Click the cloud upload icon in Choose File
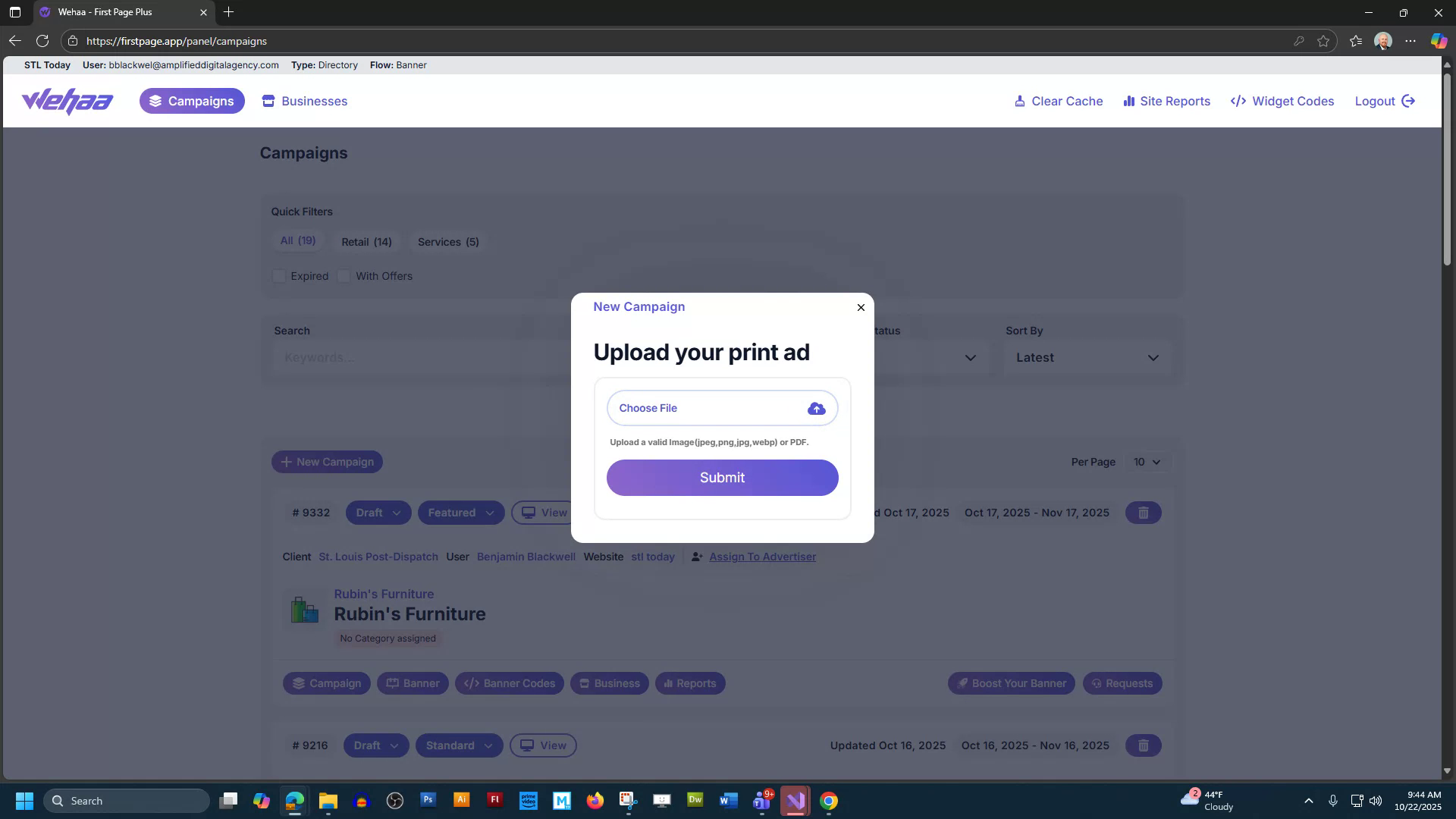This screenshot has width=1456, height=819. [x=816, y=409]
